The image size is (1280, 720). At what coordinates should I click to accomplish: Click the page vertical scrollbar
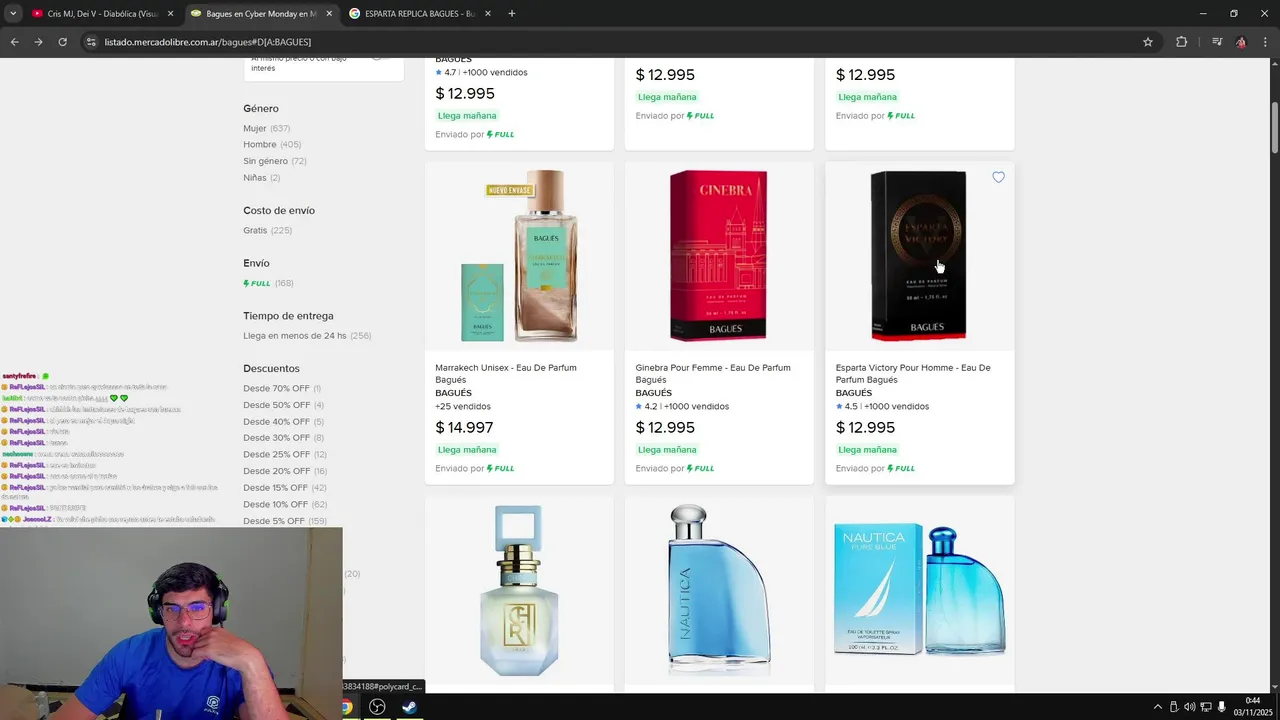[x=1274, y=128]
